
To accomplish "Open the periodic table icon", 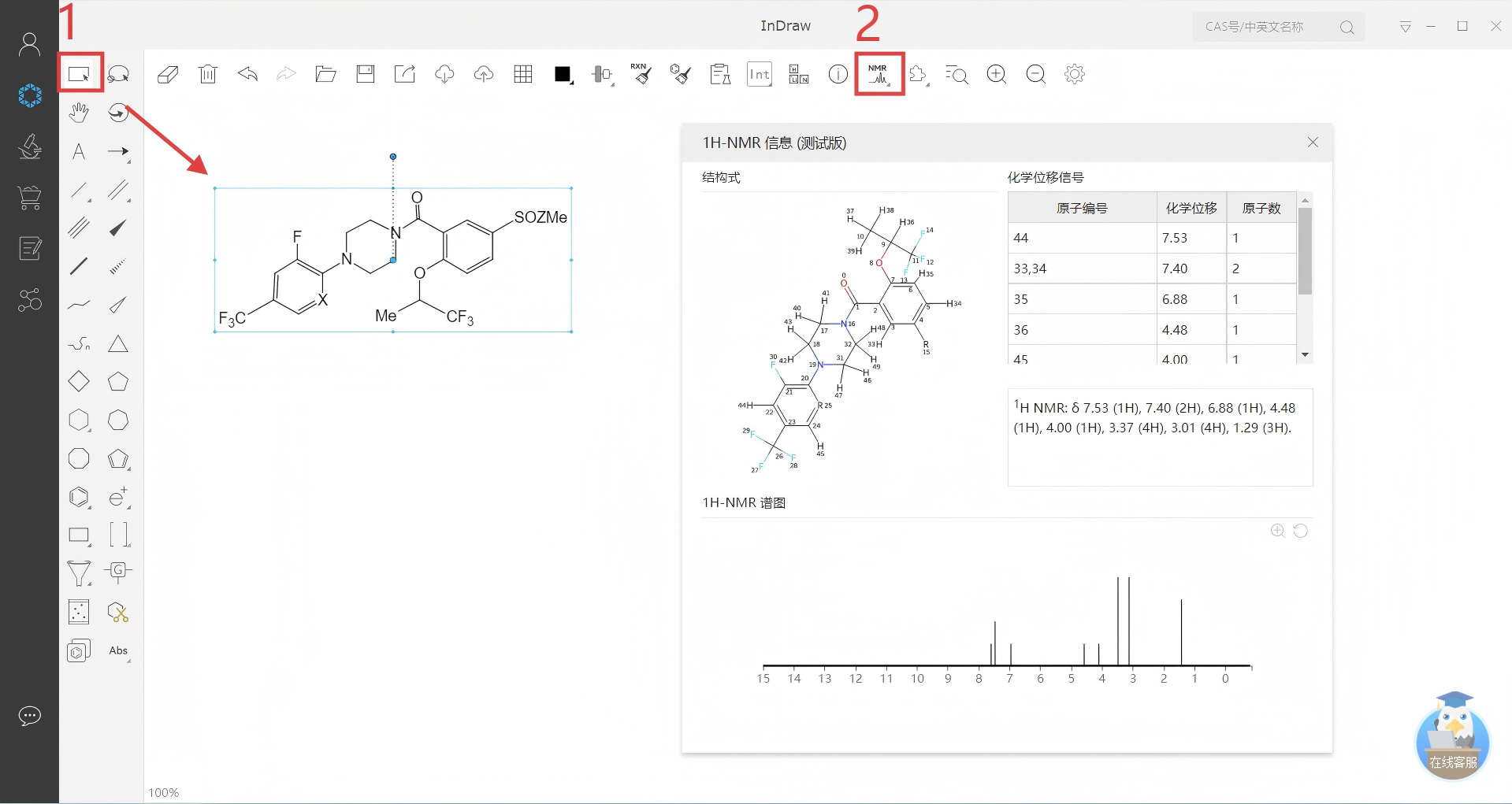I will pos(798,74).
